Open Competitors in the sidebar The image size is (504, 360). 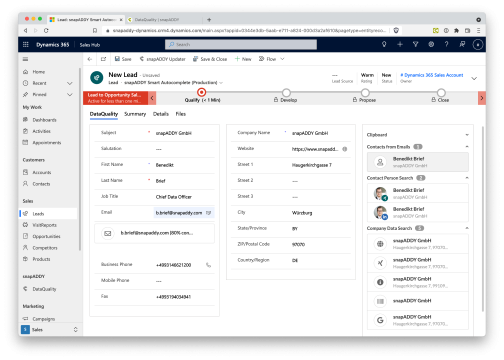click(x=45, y=248)
